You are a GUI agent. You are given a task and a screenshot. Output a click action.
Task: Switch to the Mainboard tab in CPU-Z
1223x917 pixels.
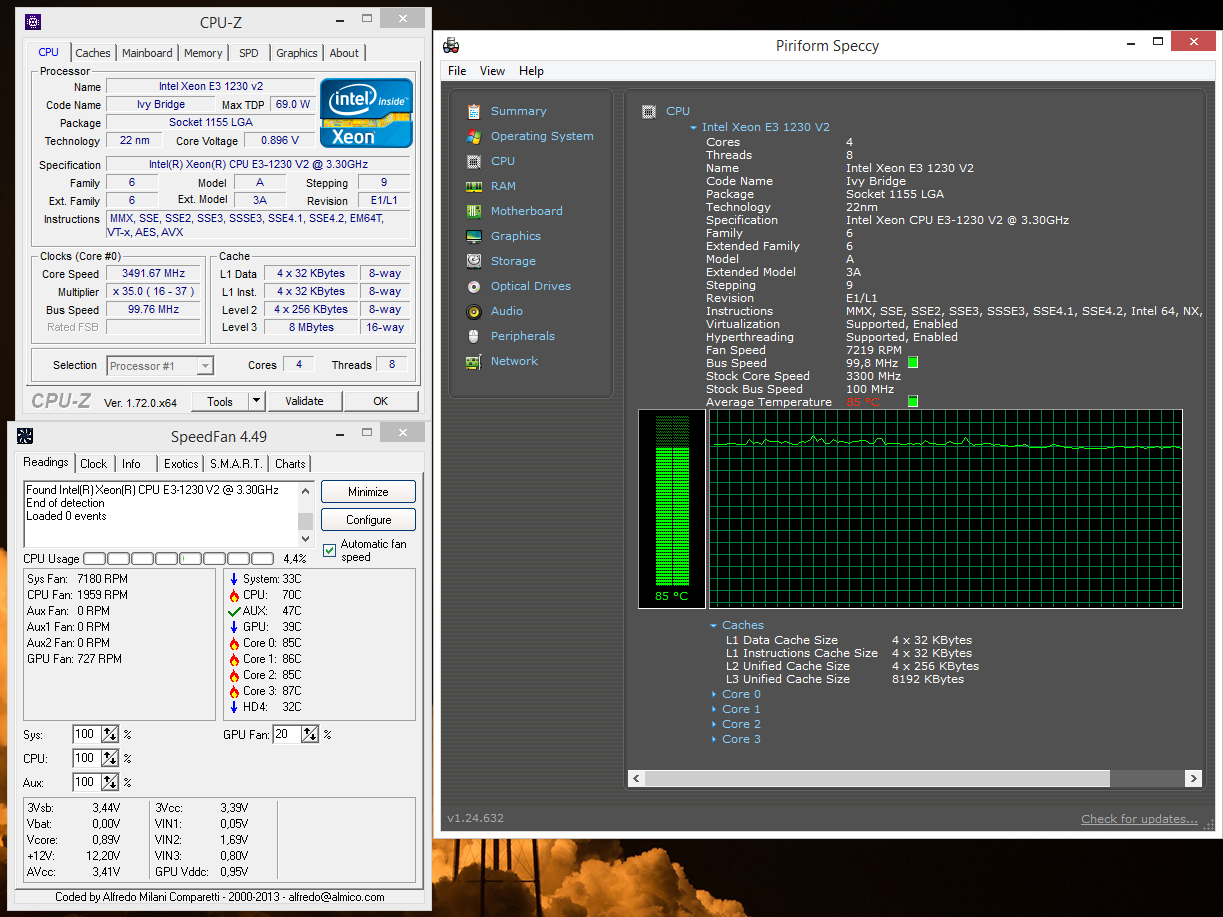147,53
